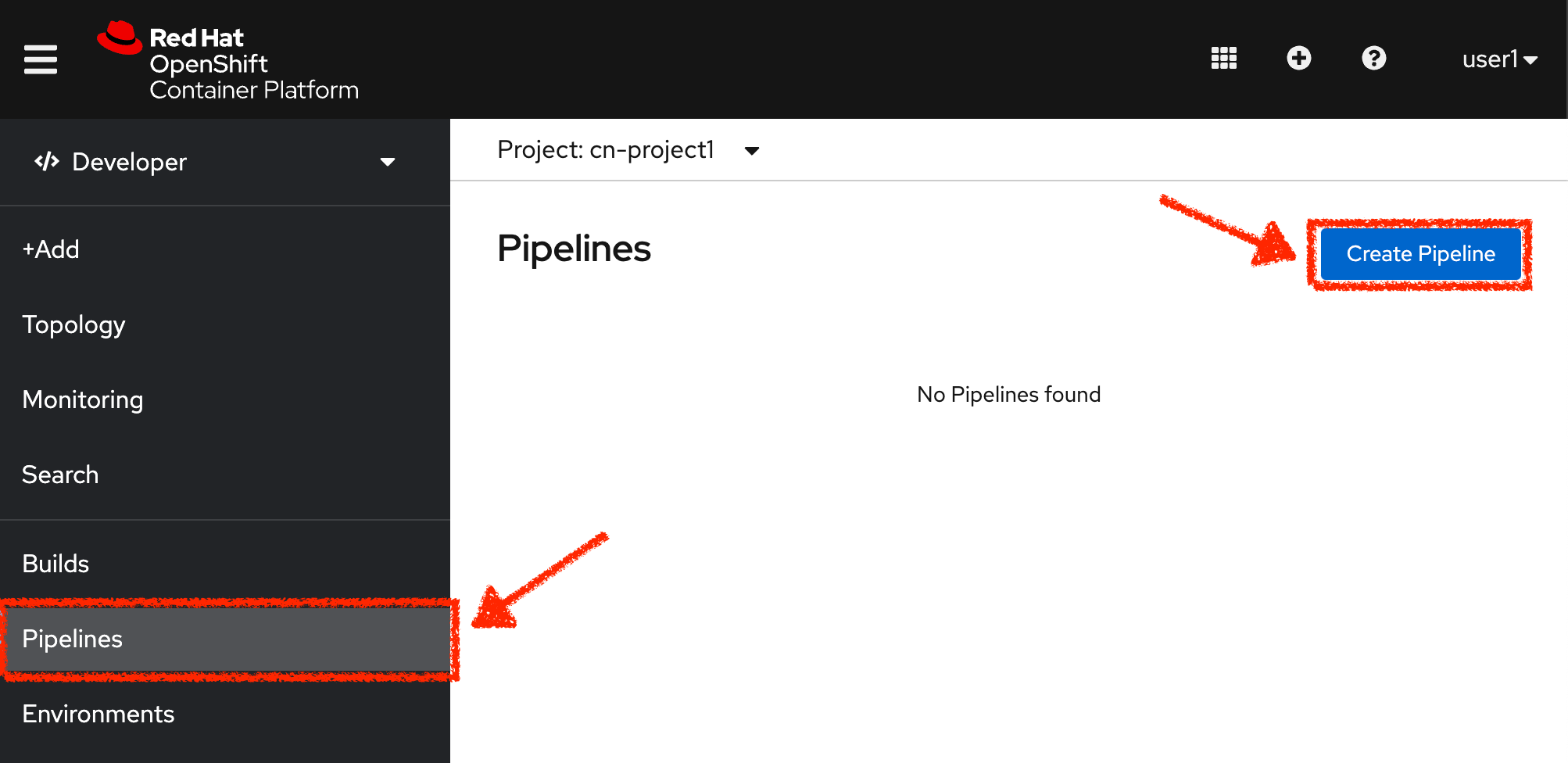The width and height of the screenshot is (1568, 763).
Task: Open the Search page in sidebar
Action: tap(60, 475)
